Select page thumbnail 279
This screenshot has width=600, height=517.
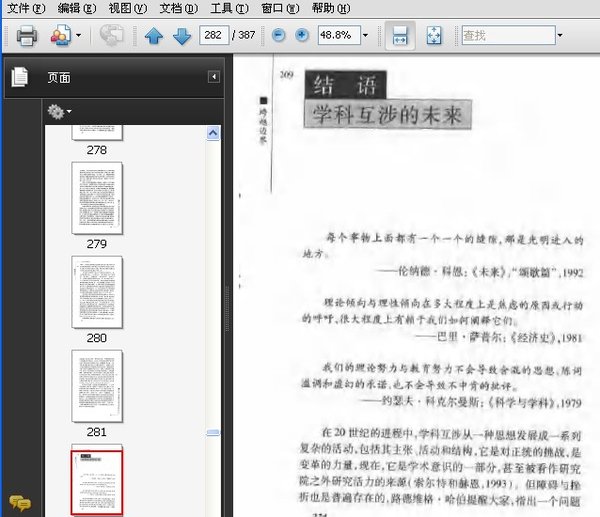(x=97, y=198)
